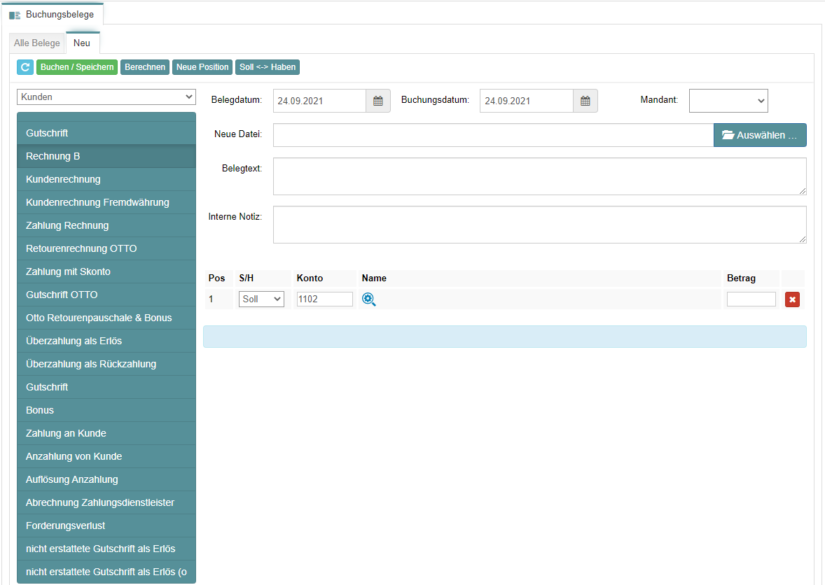Select Zahlung an Kunde template
The height and width of the screenshot is (585, 825).
click(106, 433)
